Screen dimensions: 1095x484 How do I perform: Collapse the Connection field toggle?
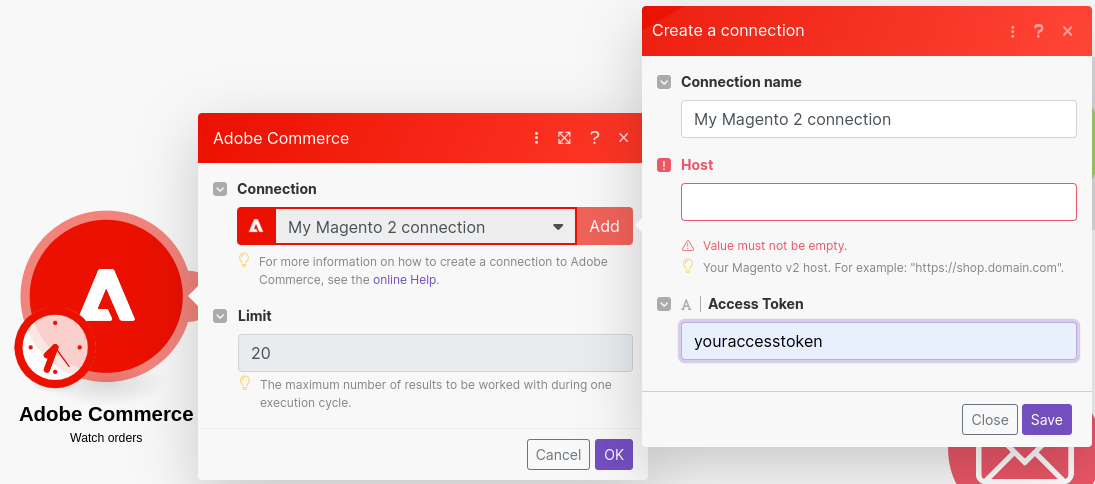click(x=220, y=189)
